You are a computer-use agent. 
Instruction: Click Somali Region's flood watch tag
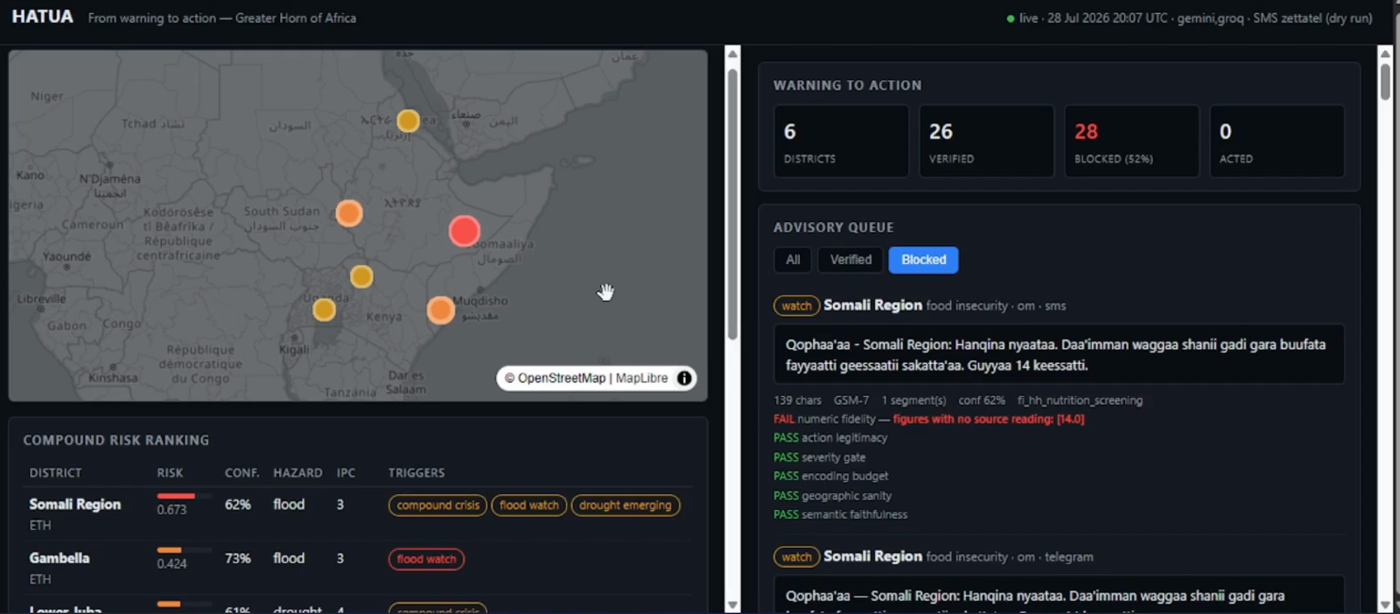[529, 505]
